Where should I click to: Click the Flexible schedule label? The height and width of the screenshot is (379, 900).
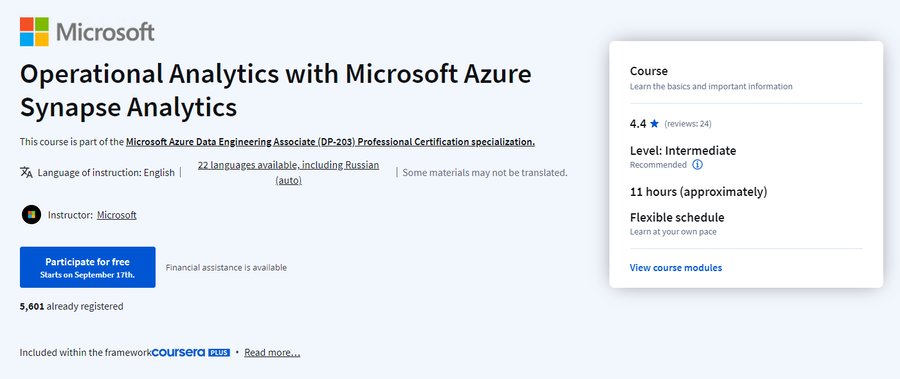677,218
